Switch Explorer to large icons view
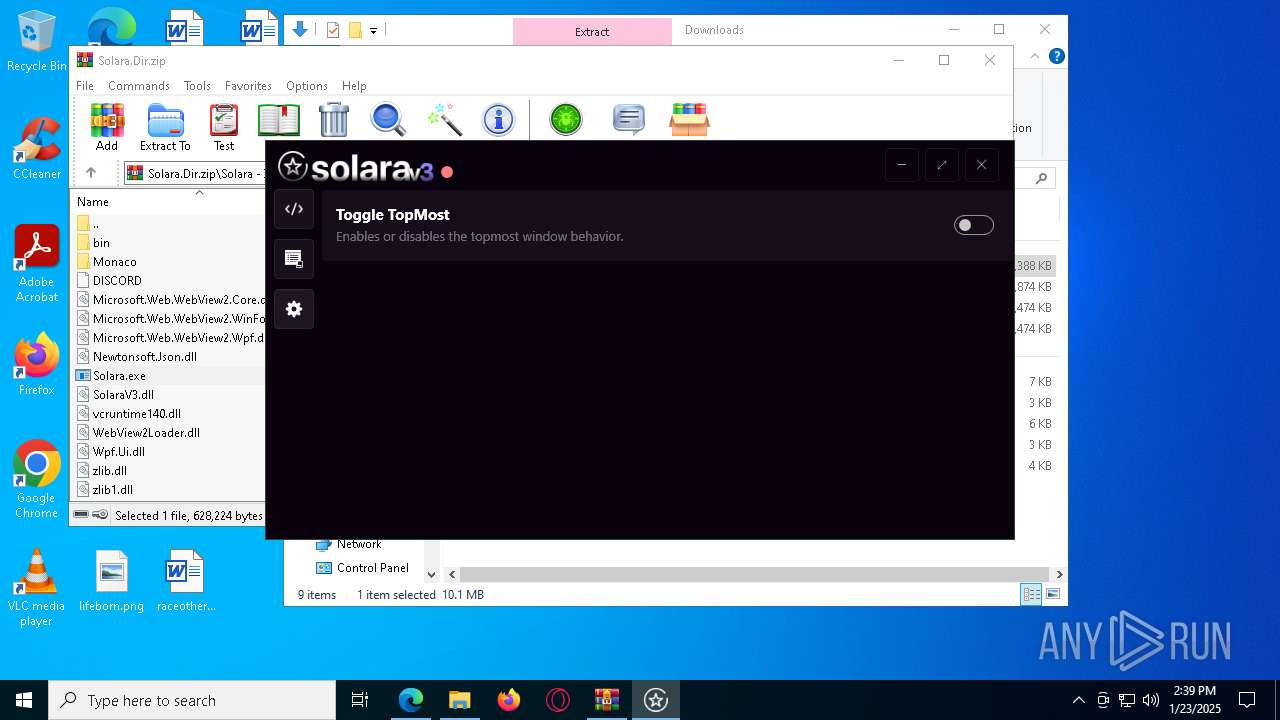1280x720 pixels. 1051,595
